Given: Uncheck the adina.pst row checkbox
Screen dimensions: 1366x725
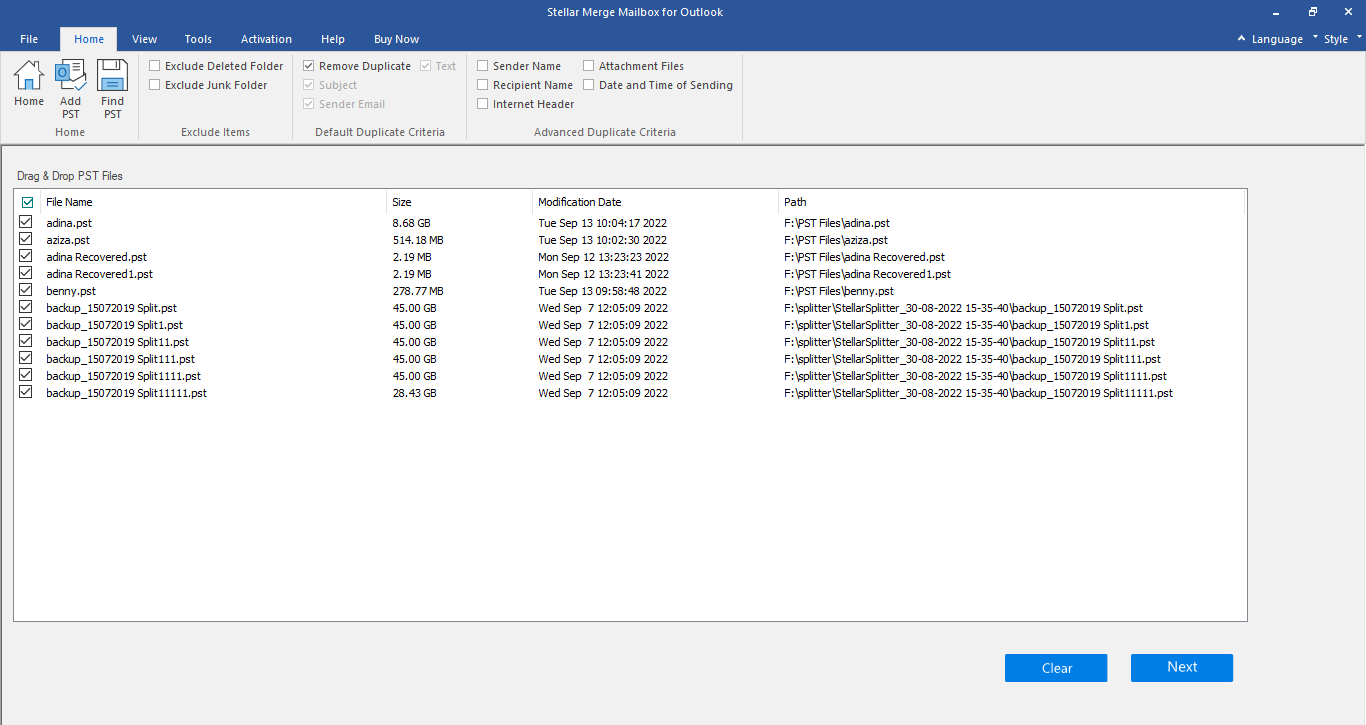Looking at the screenshot, I should tap(26, 222).
